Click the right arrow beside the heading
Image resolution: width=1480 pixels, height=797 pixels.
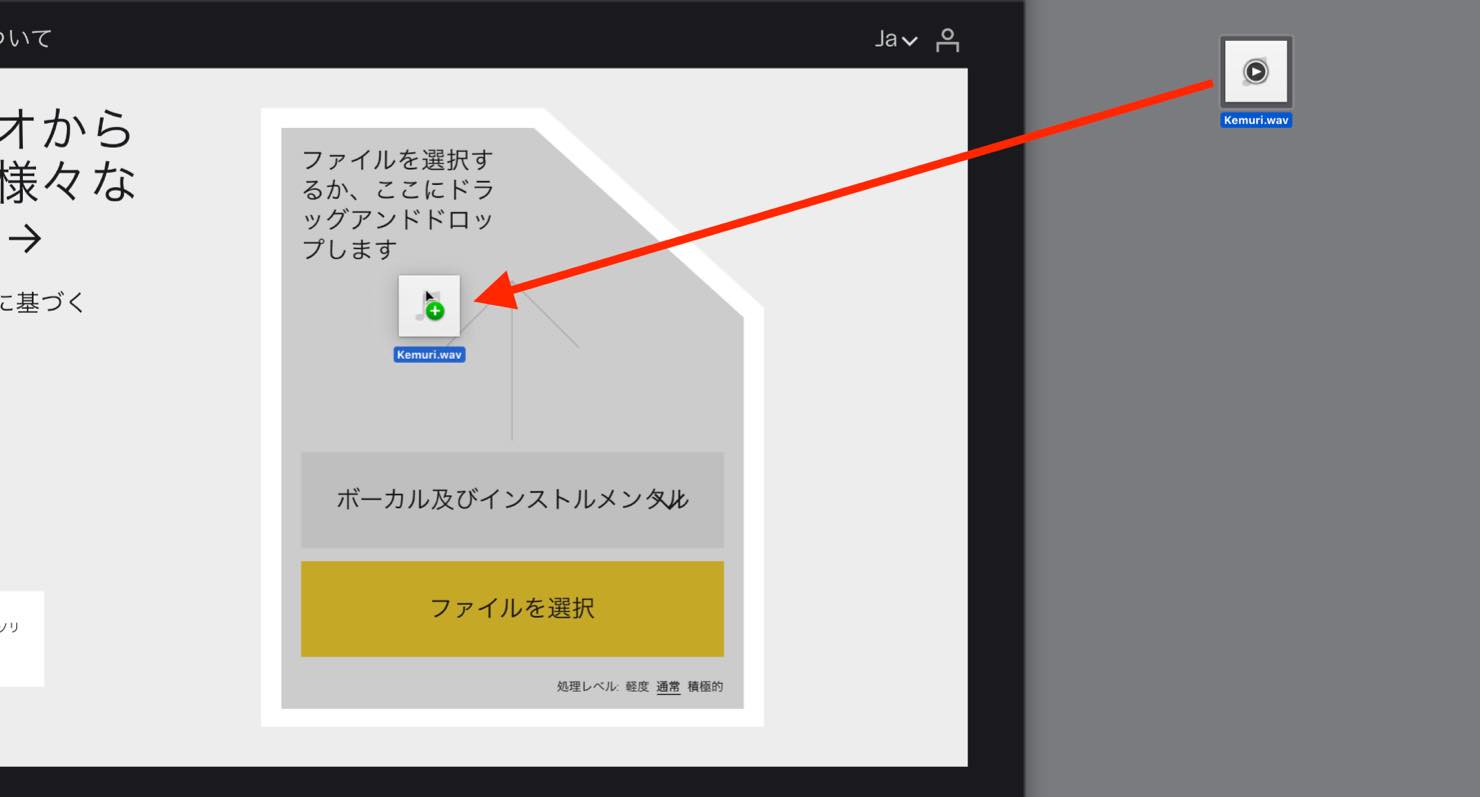(x=25, y=238)
